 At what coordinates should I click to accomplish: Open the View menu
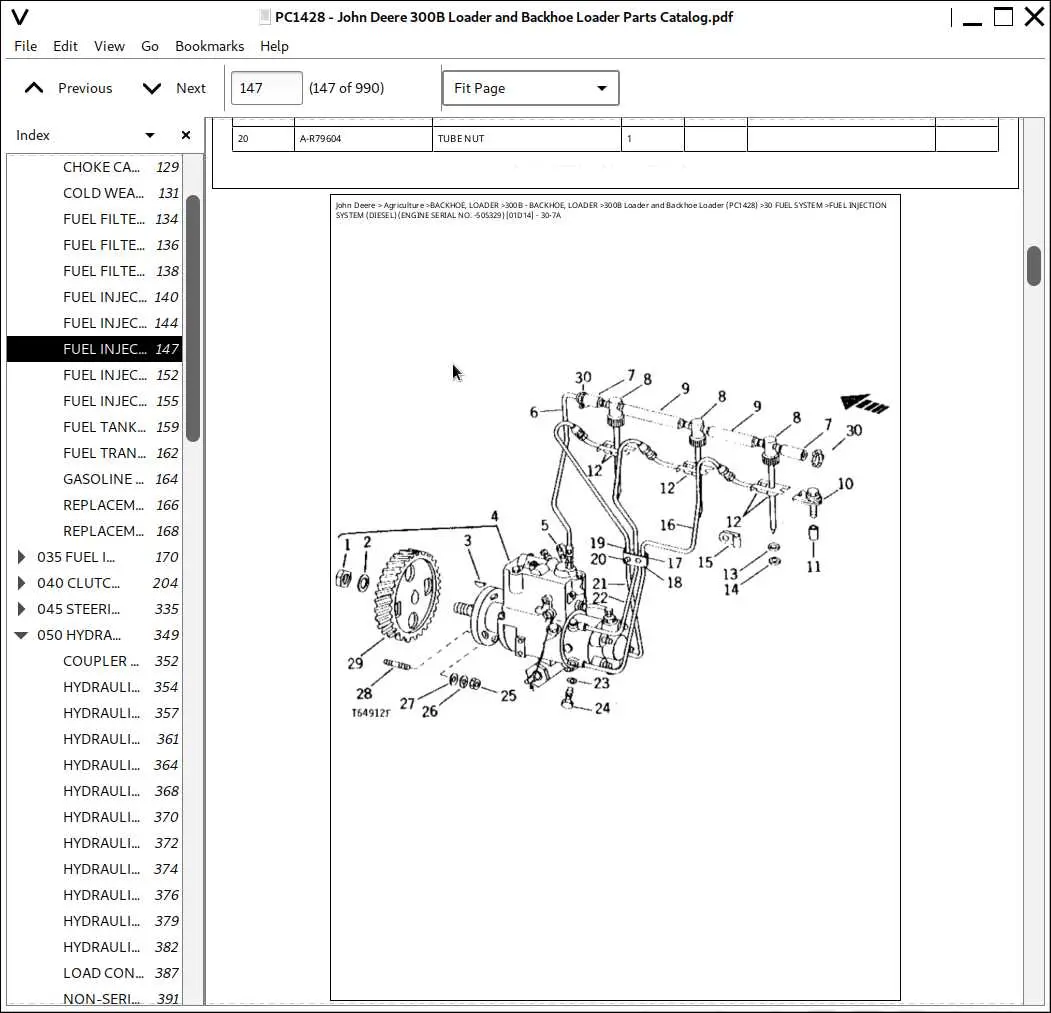click(x=109, y=46)
